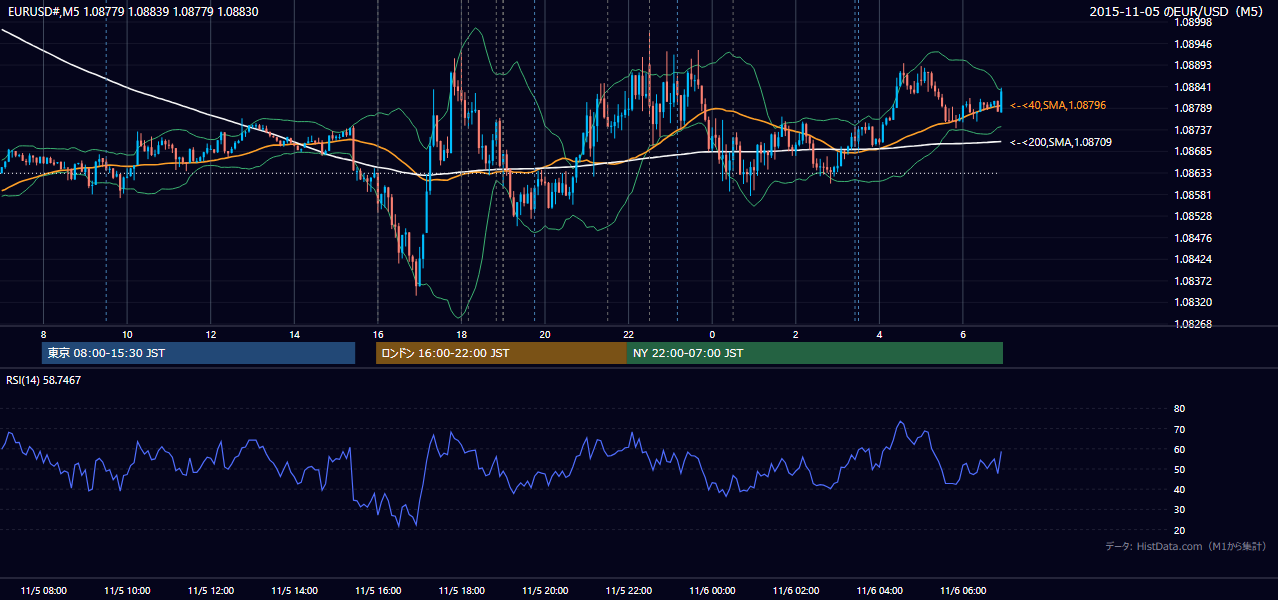Click price axis value 1.08946
This screenshot has height=600, width=1278.
1193,44
